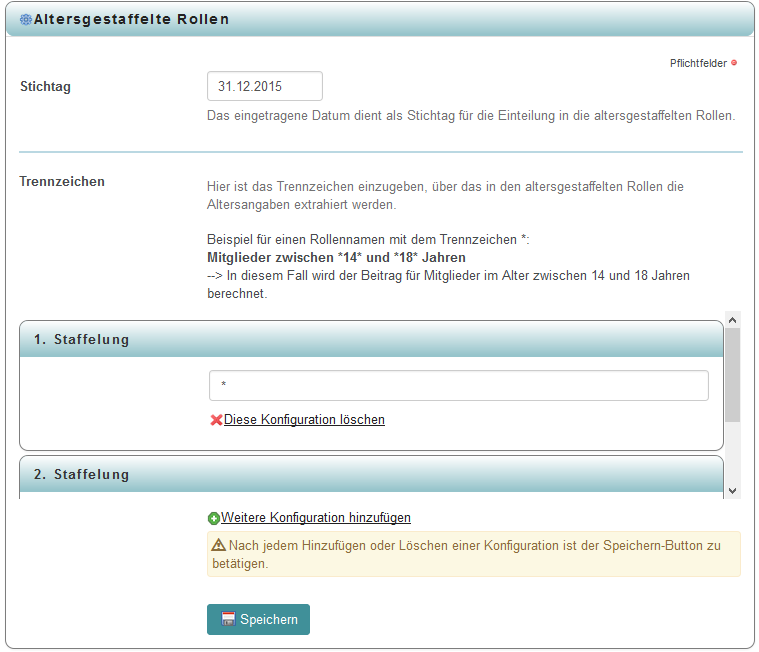Click the Stichtag field label
Image resolution: width=759 pixels, height=652 pixels.
45,86
